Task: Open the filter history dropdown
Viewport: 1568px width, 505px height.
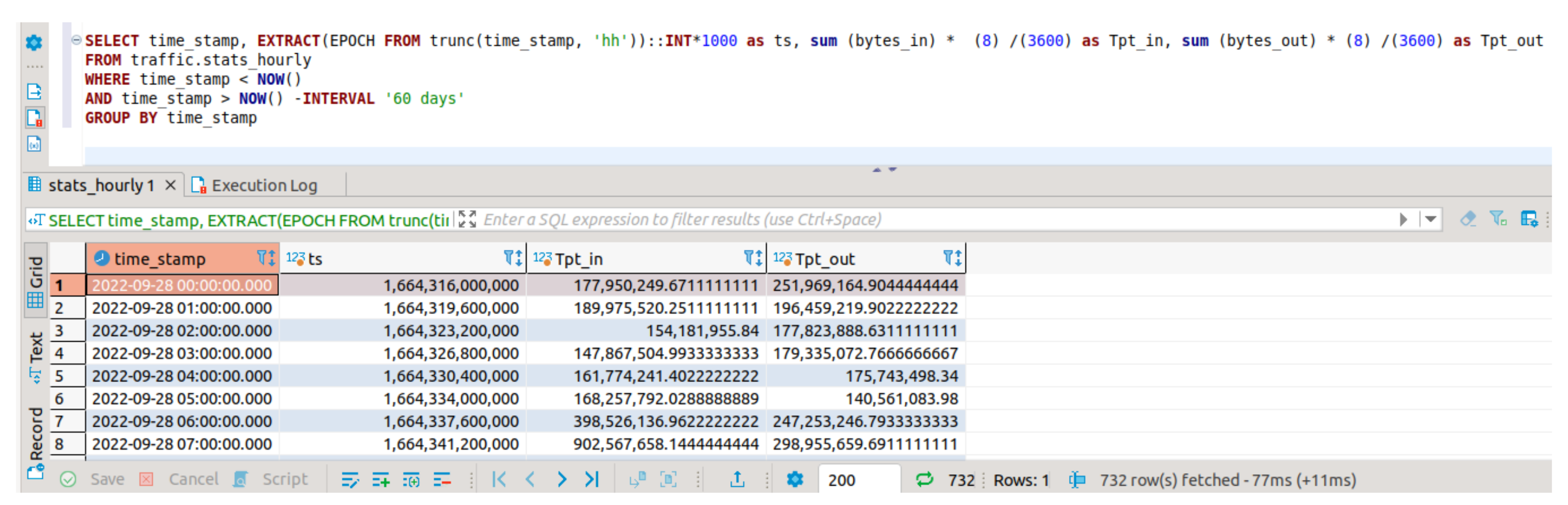Action: (1430, 219)
